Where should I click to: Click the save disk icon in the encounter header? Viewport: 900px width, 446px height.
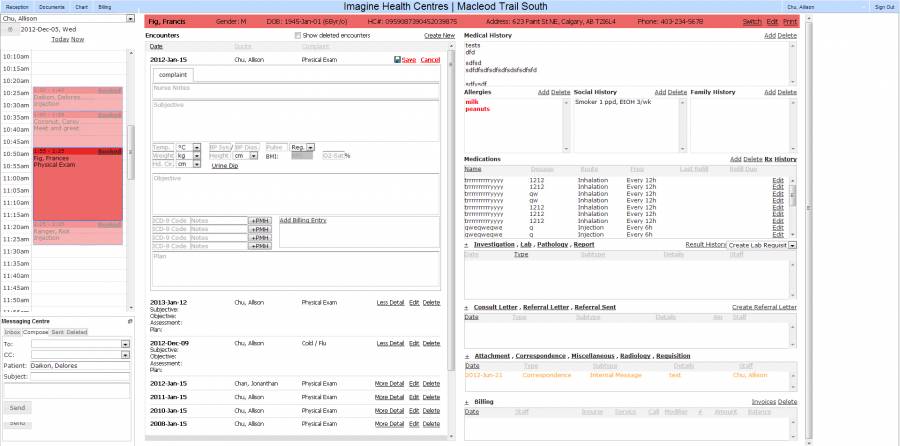397,60
